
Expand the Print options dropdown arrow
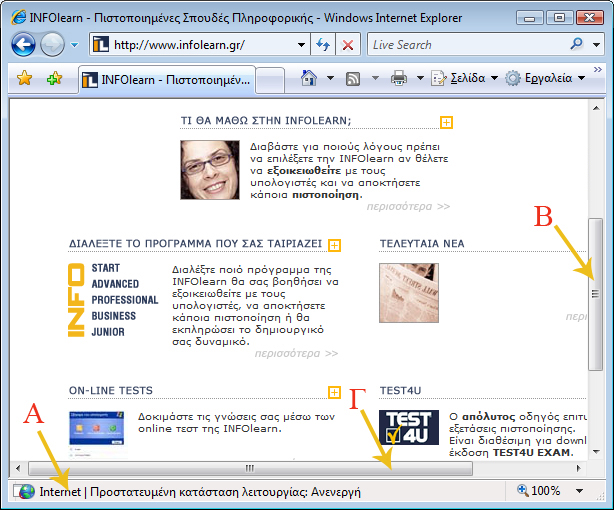coord(420,78)
